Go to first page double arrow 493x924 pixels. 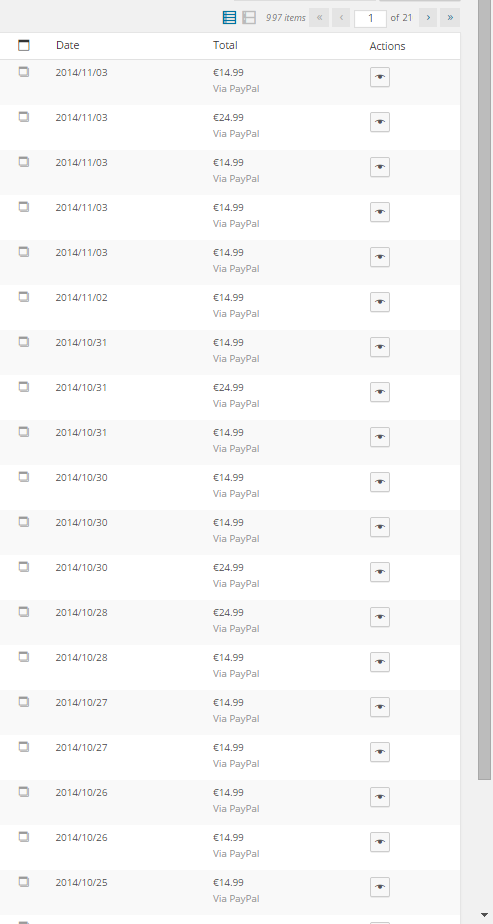(319, 18)
